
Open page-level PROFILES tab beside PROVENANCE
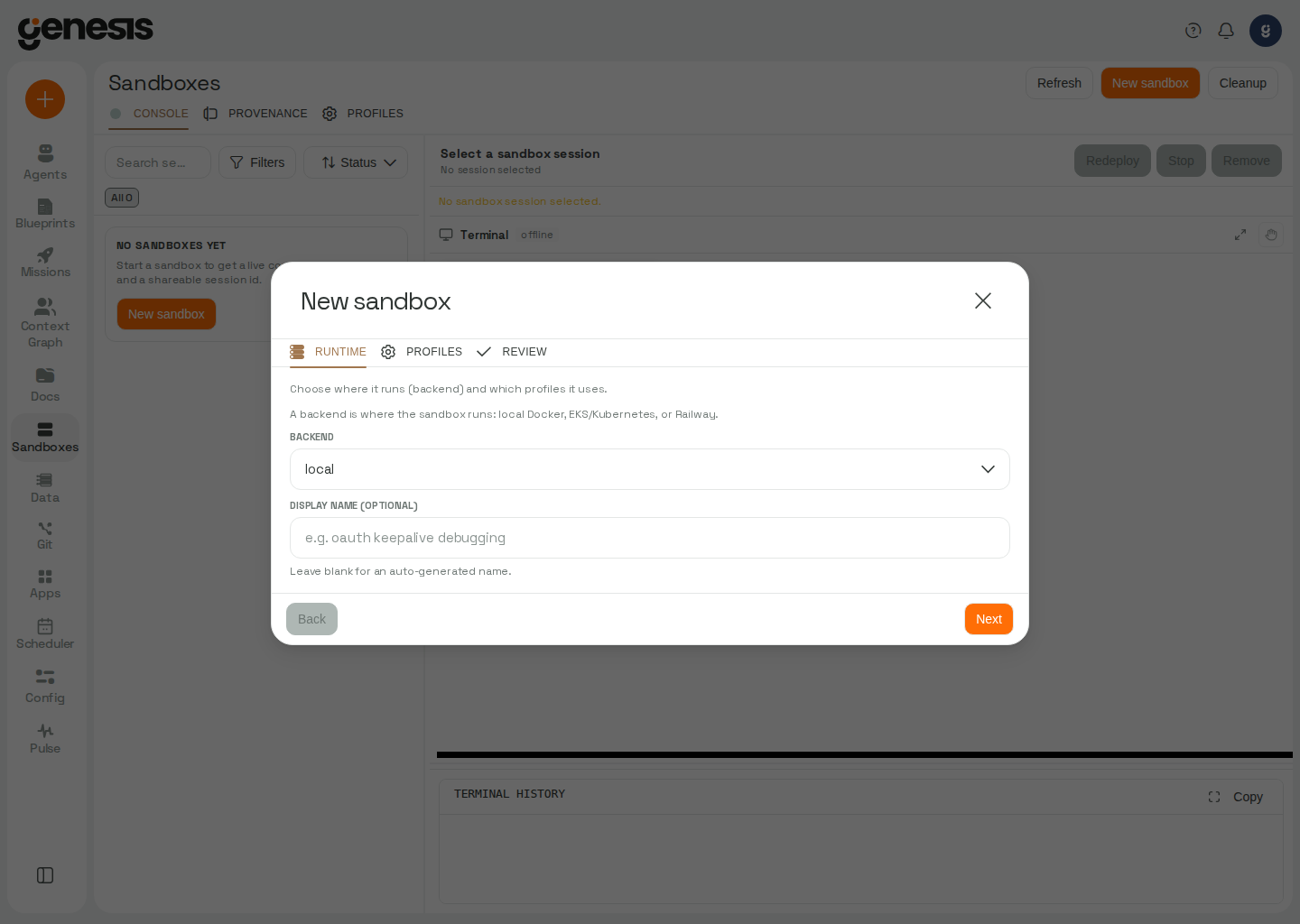point(363,114)
